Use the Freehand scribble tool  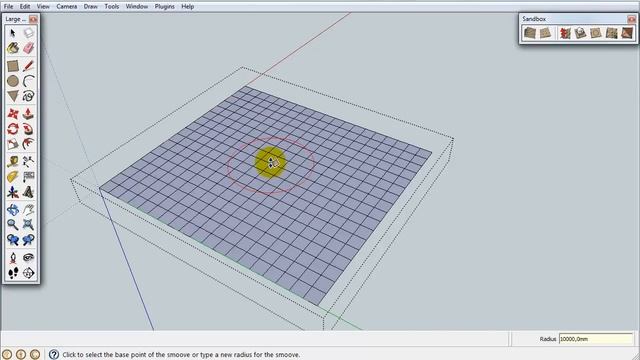(x=28, y=96)
